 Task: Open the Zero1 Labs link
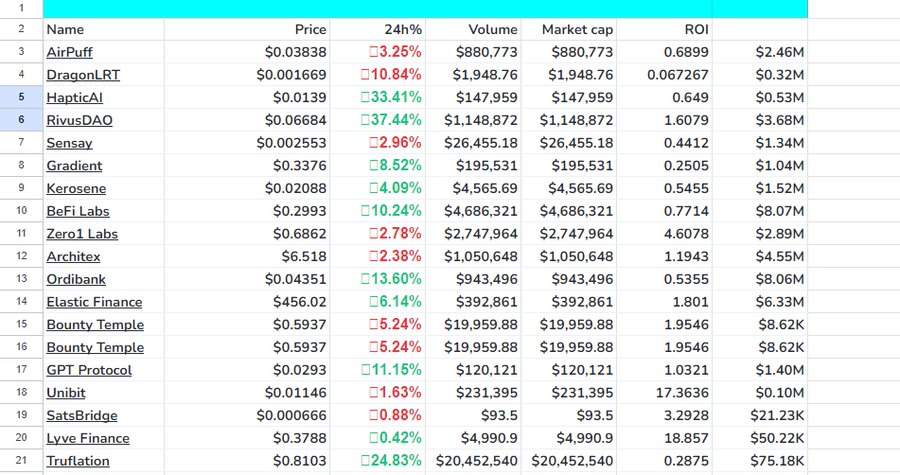pyautogui.click(x=82, y=234)
